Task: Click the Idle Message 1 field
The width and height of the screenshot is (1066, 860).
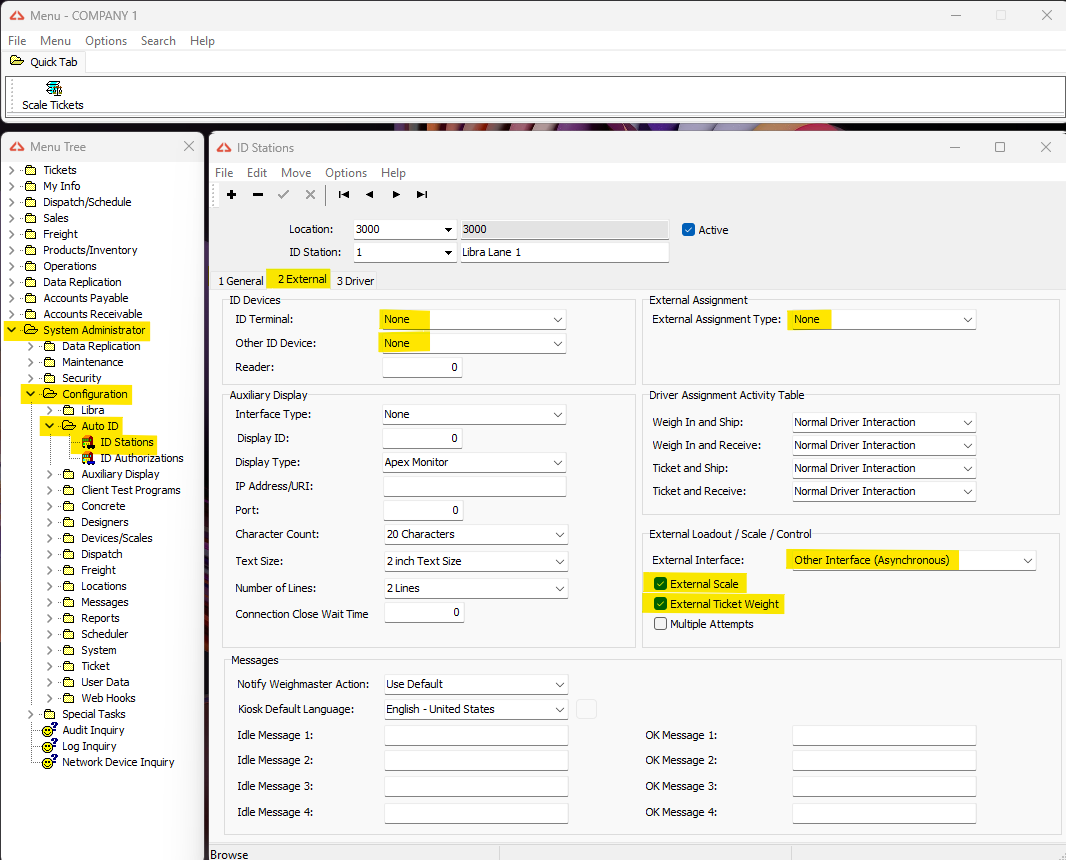Action: click(476, 736)
